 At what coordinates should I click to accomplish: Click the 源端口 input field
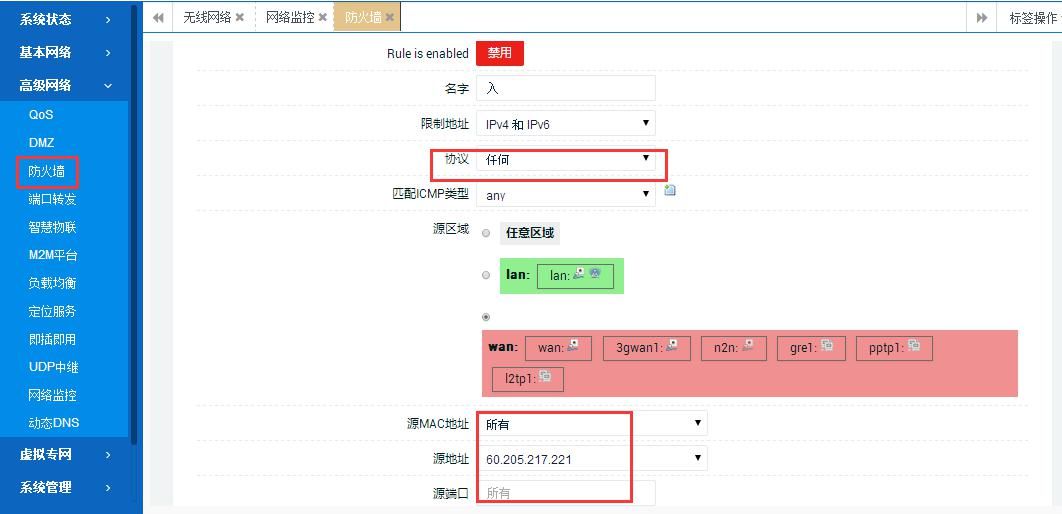566,493
